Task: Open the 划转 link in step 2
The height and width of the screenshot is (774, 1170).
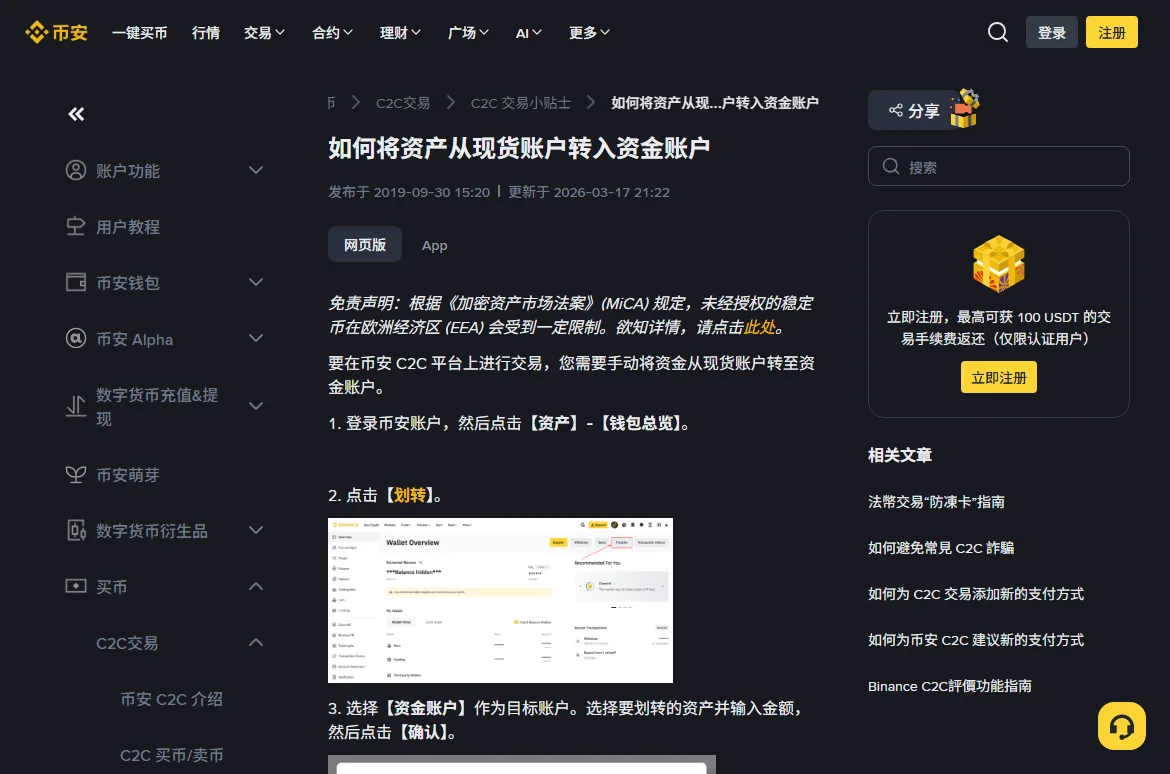Action: (x=410, y=495)
